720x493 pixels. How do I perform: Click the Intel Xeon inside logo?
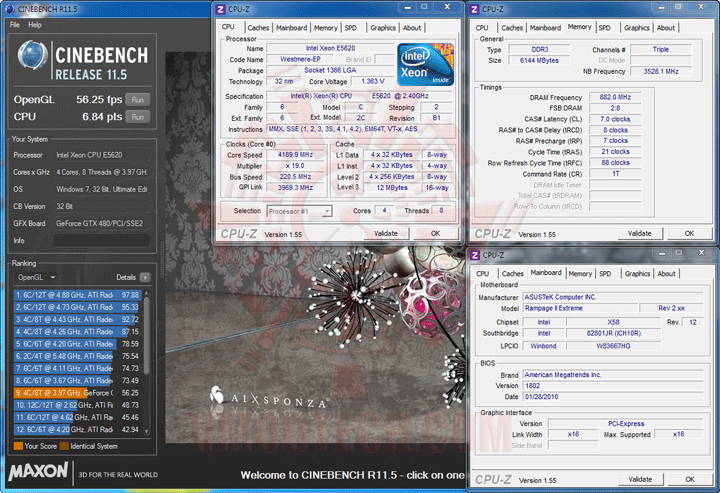(x=425, y=65)
